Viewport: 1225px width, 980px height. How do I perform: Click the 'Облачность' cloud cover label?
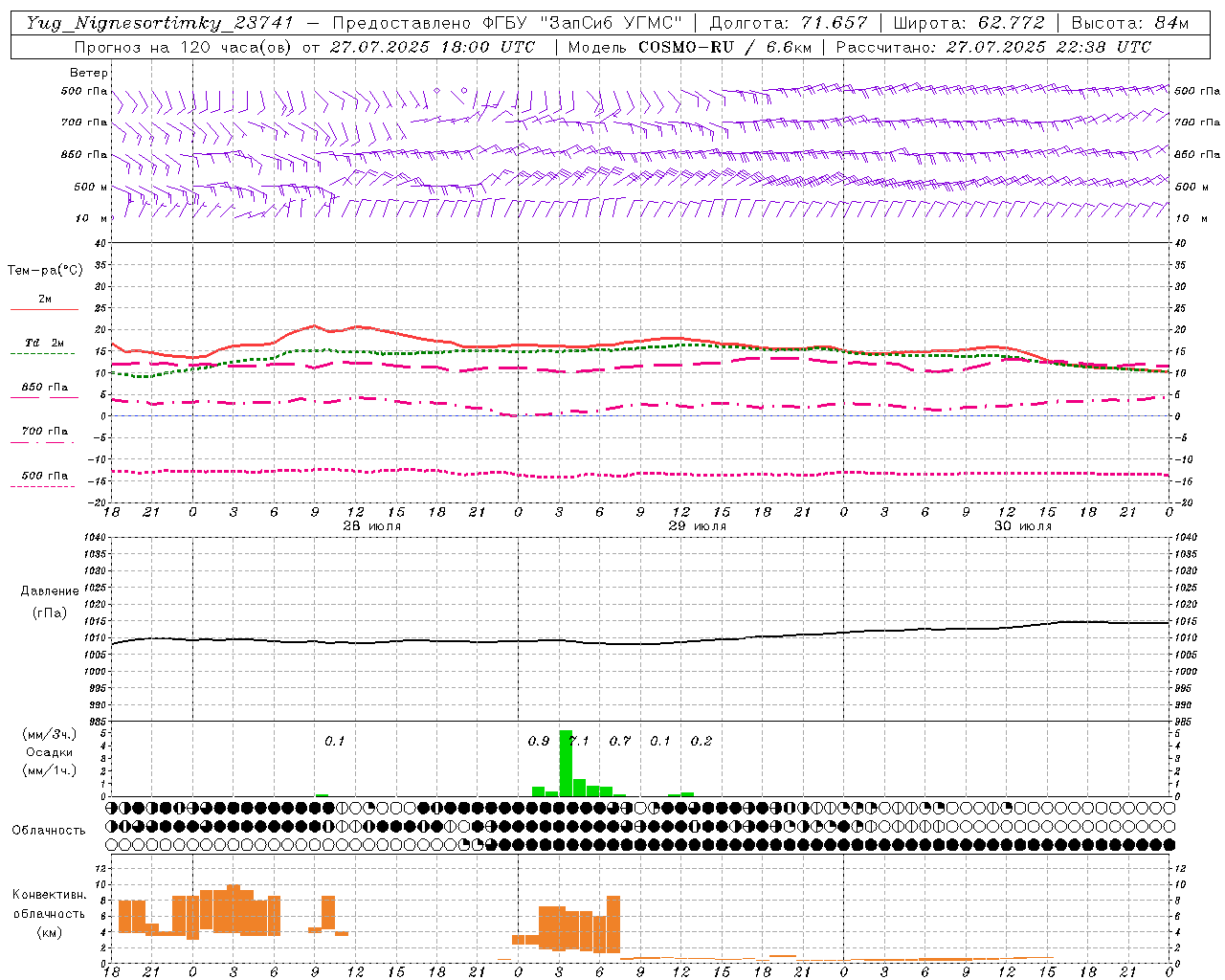pyautogui.click(x=49, y=831)
